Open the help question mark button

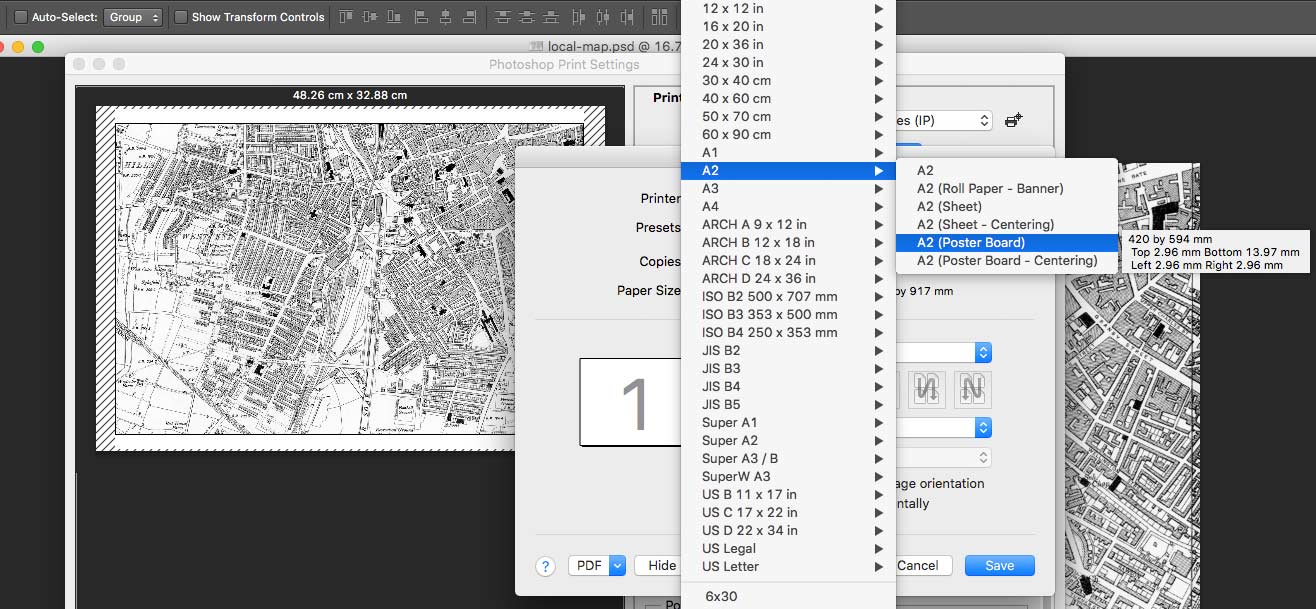(545, 566)
